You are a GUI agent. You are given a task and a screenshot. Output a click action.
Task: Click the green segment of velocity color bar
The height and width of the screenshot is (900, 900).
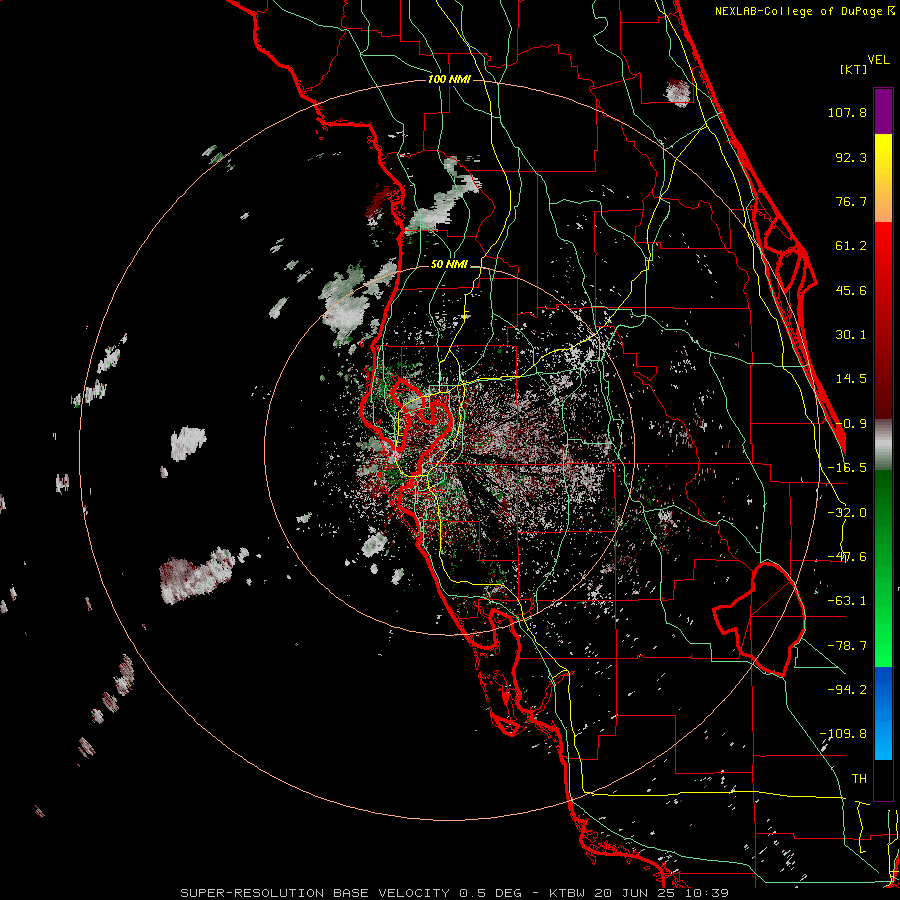point(883,568)
